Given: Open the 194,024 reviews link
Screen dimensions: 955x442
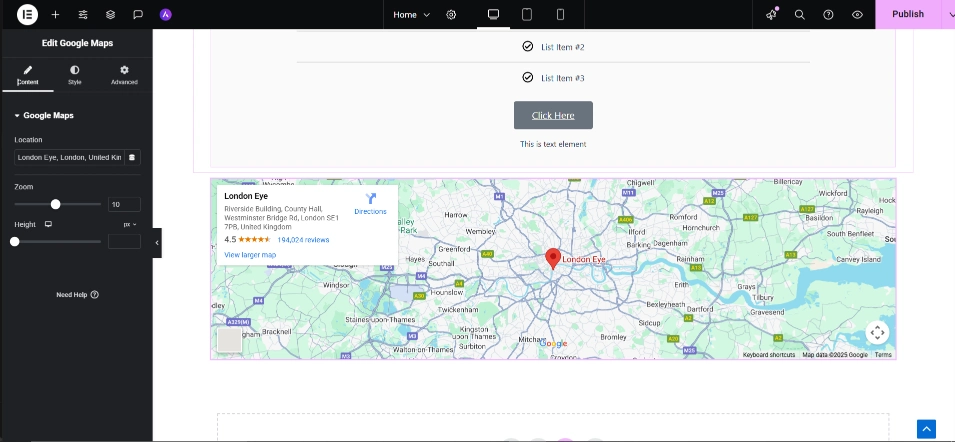Looking at the screenshot, I should (303, 240).
